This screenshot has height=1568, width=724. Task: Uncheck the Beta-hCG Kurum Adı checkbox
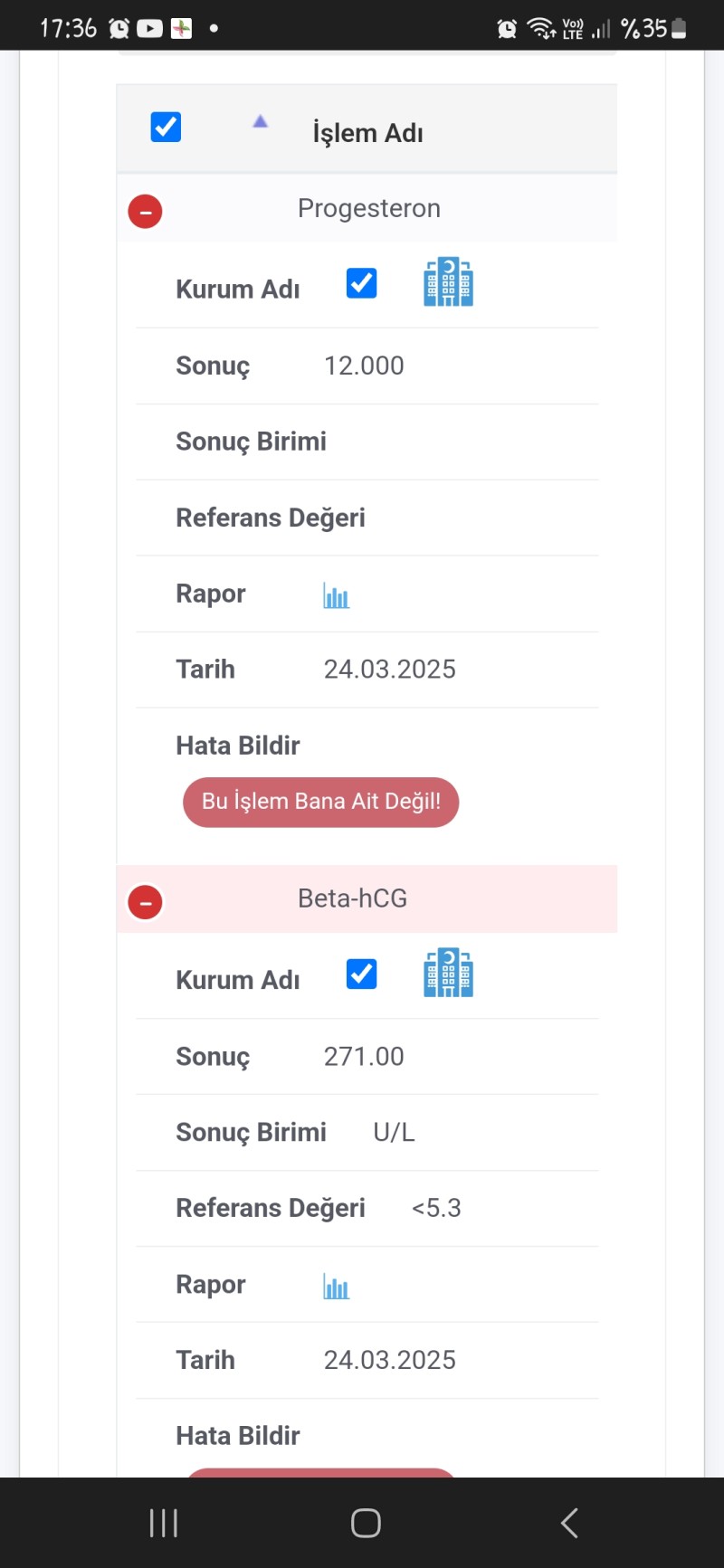(x=361, y=974)
